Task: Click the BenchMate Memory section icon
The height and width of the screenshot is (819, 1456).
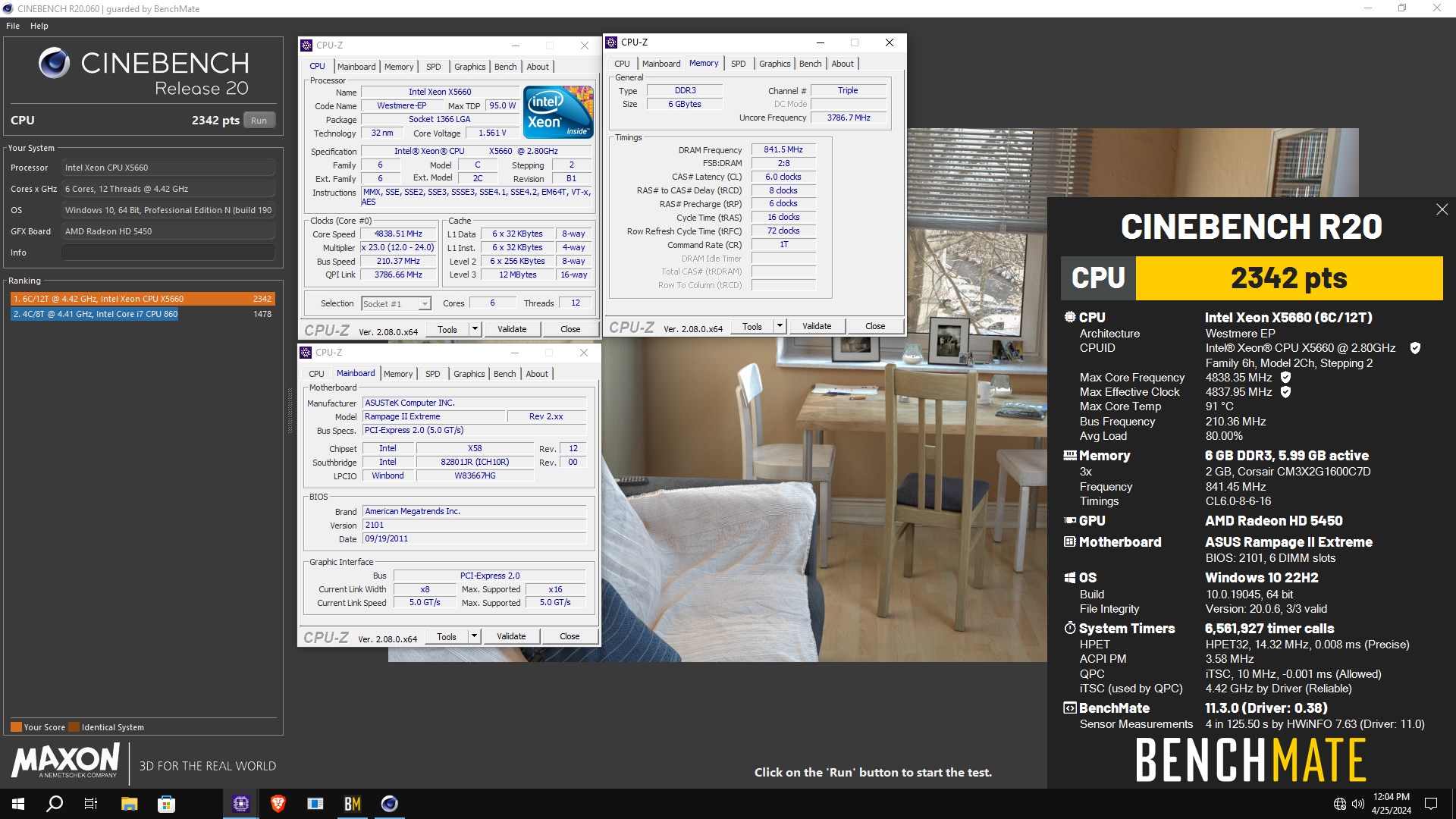Action: point(1069,456)
